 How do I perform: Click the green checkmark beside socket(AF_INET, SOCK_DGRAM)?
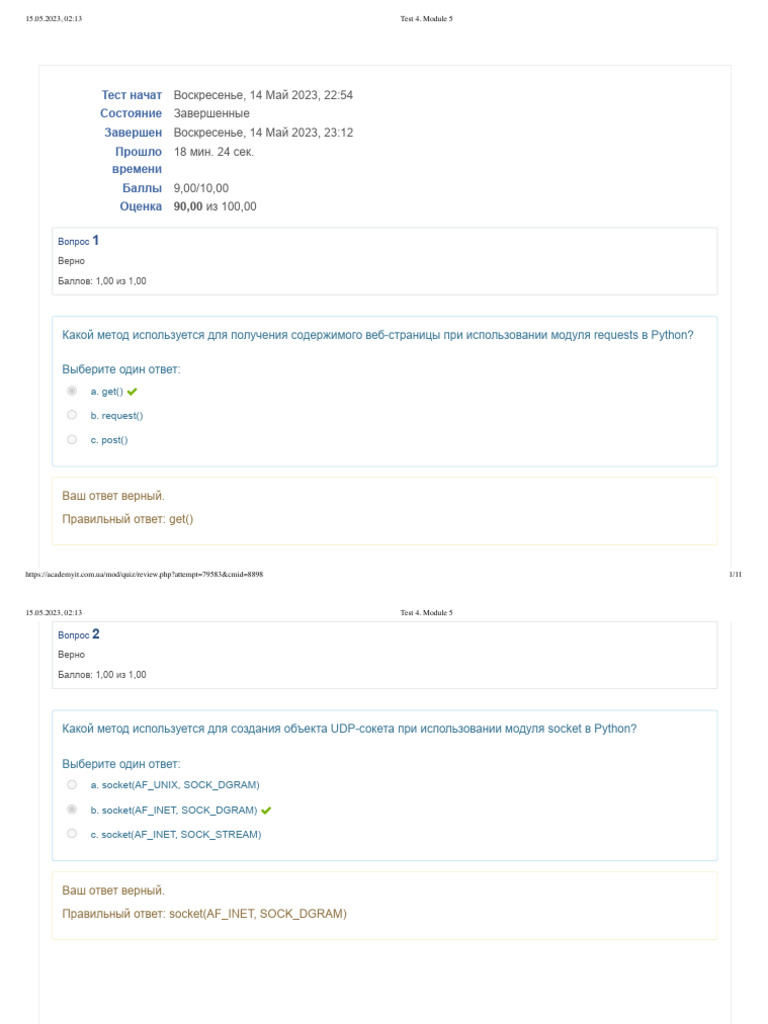pos(266,810)
